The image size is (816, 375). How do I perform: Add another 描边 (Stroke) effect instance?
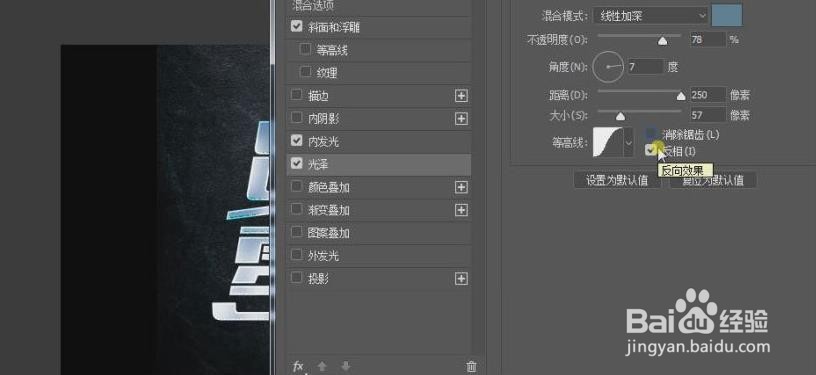[461, 96]
